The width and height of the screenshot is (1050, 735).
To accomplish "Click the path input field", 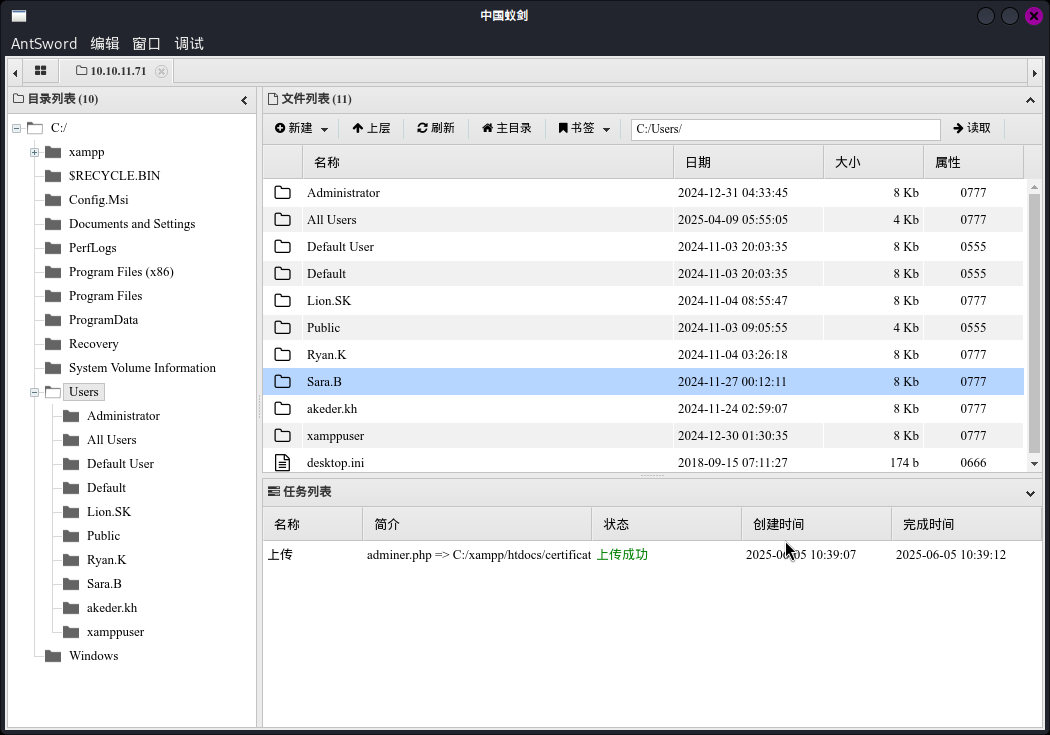I will point(785,129).
